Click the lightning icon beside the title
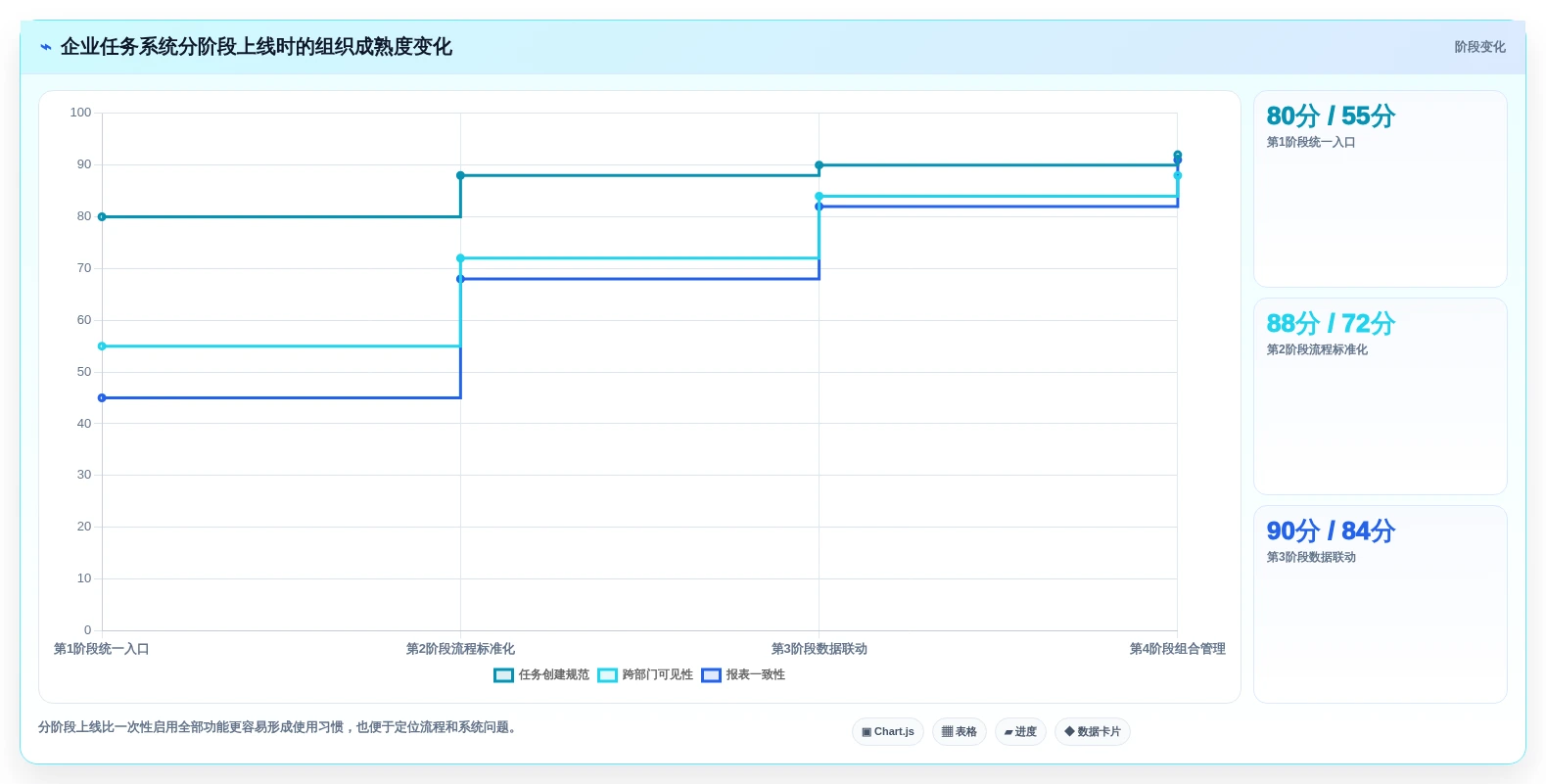Image resolution: width=1546 pixels, height=784 pixels. click(x=46, y=47)
